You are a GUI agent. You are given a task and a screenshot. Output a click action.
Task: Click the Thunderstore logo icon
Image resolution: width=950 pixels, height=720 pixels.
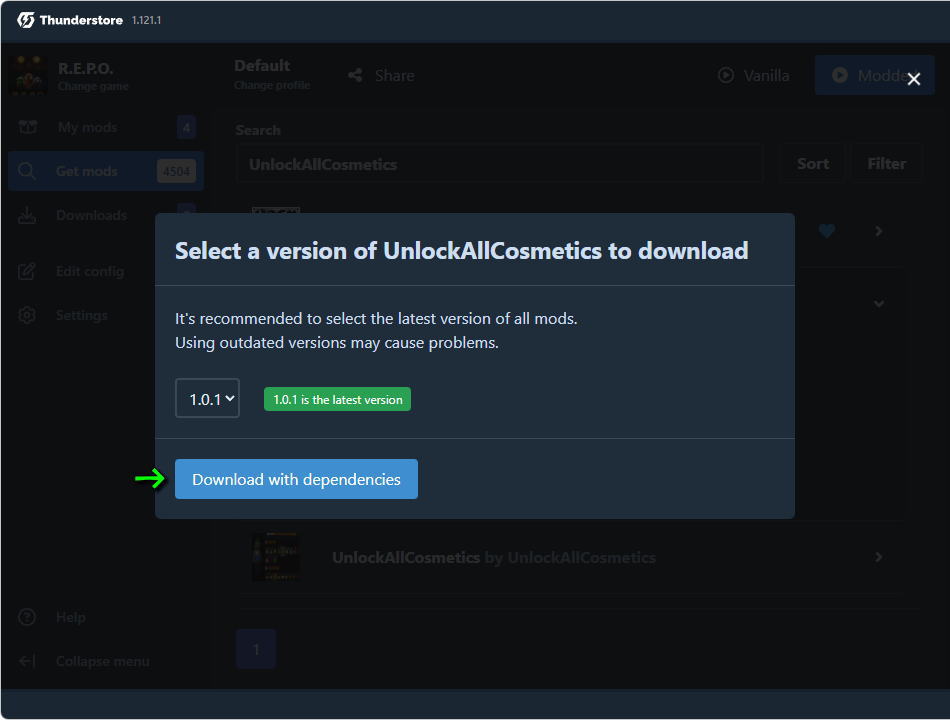(25, 20)
